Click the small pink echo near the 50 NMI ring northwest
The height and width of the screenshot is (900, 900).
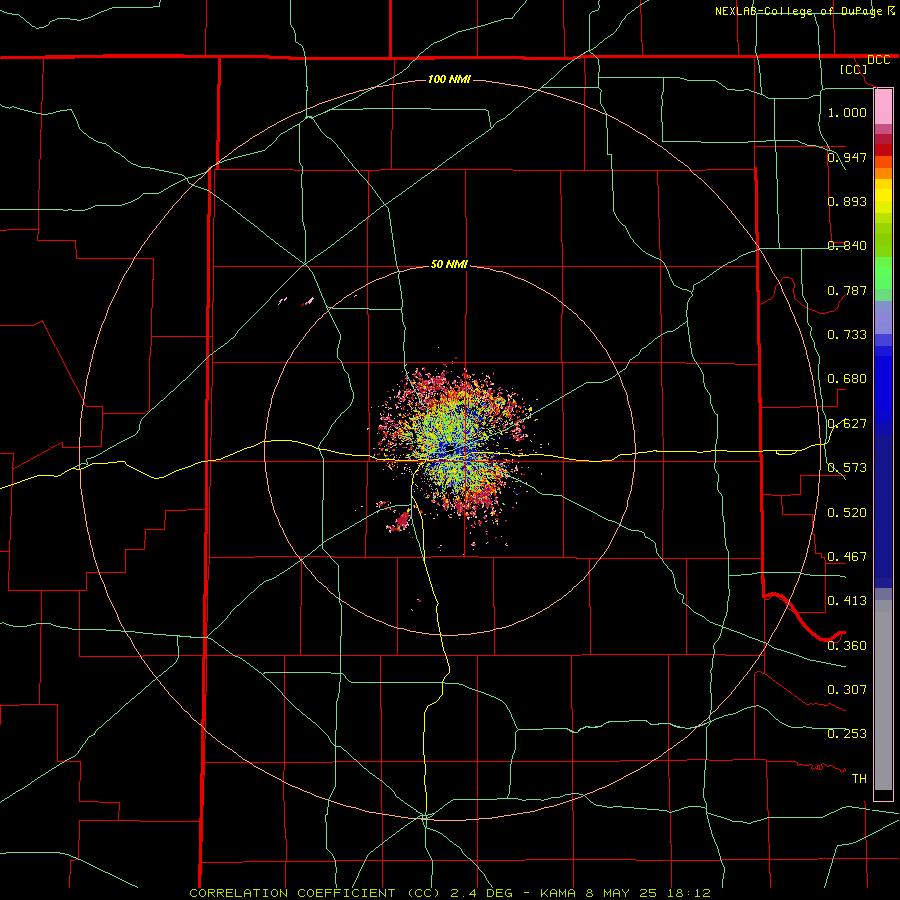coord(309,301)
